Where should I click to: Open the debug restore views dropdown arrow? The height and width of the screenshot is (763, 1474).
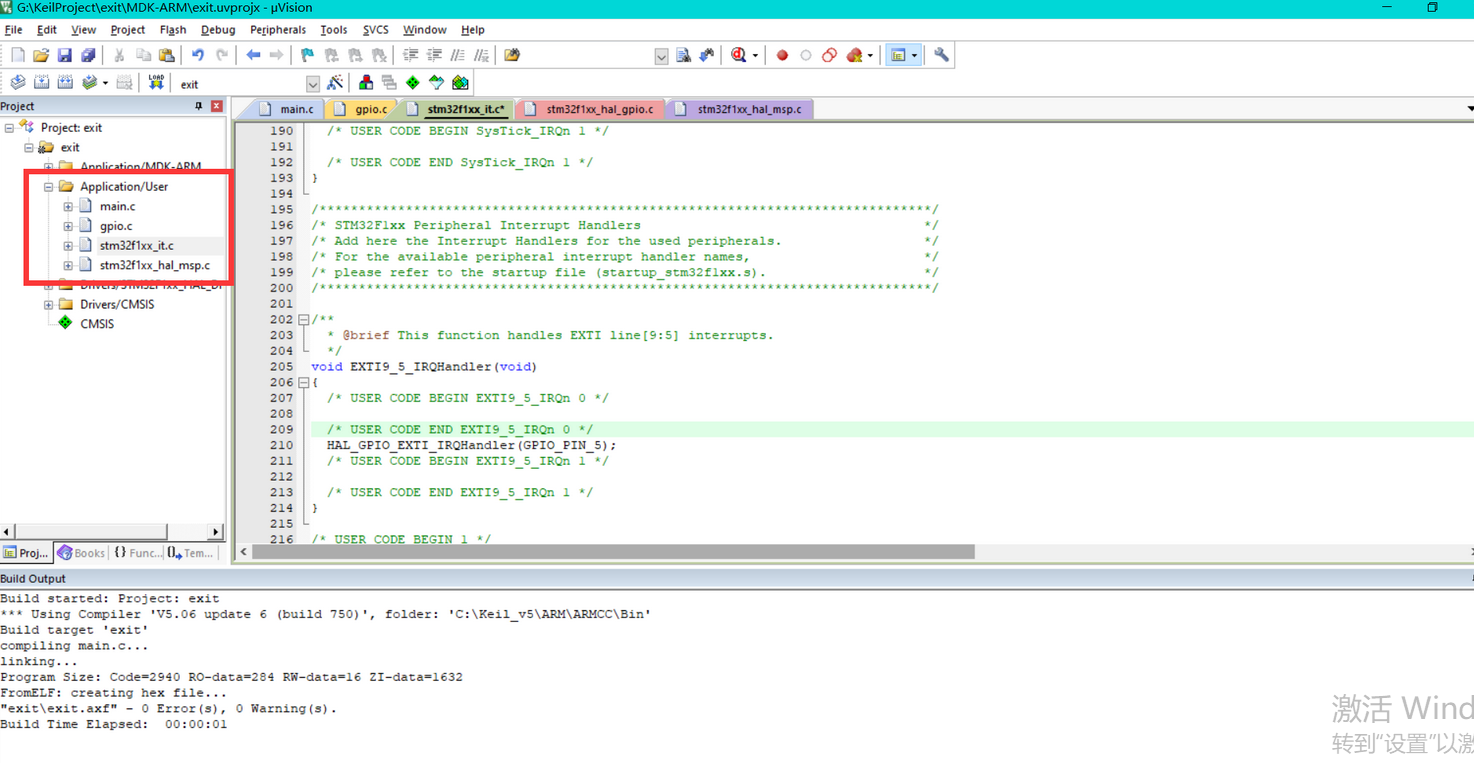[755, 56]
